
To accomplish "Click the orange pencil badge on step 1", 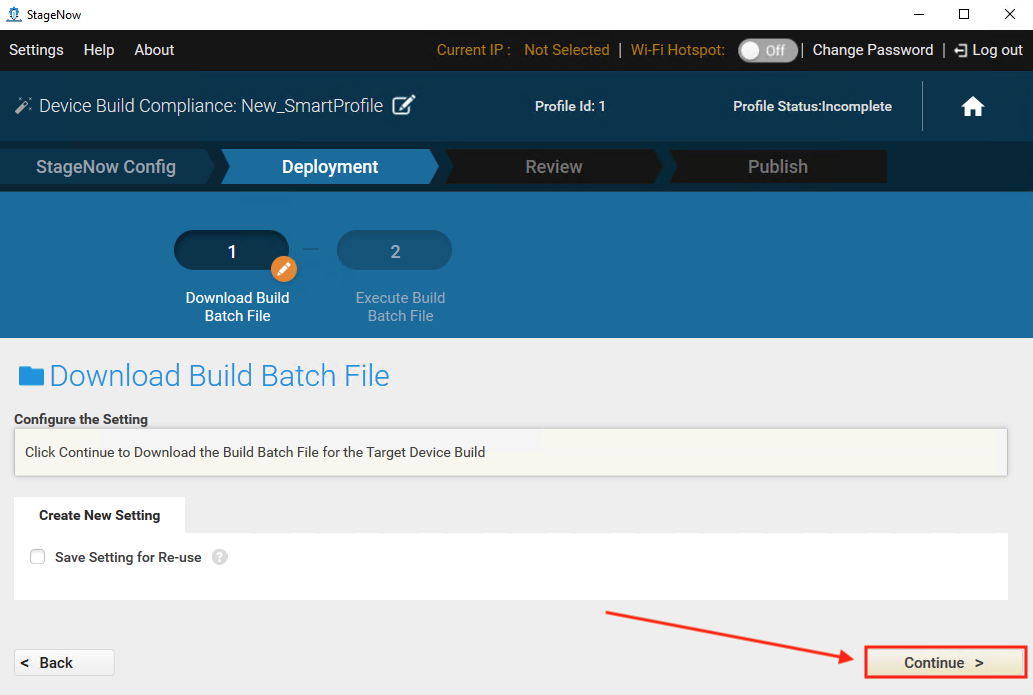I will point(284,268).
